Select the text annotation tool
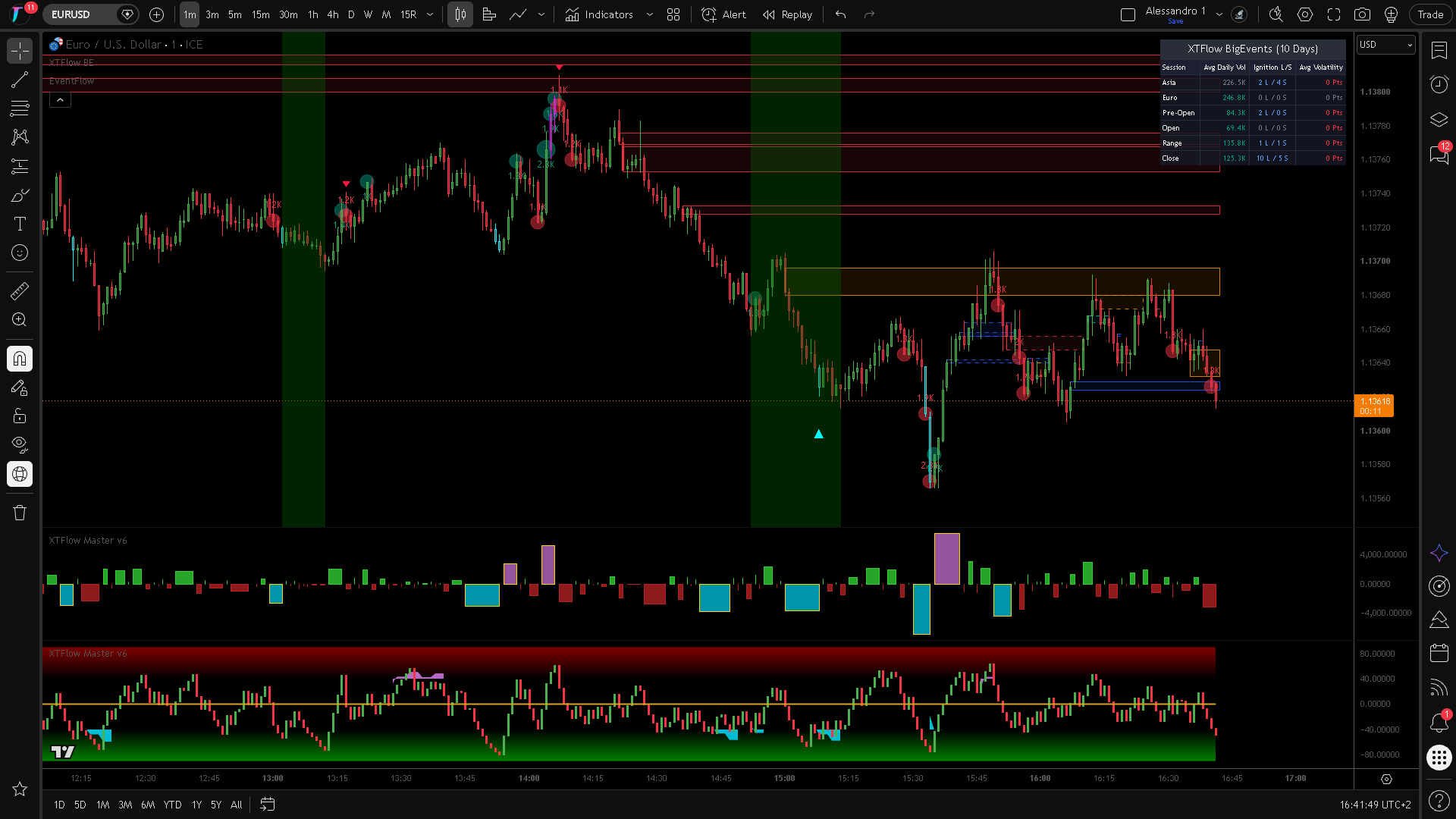 (x=20, y=224)
